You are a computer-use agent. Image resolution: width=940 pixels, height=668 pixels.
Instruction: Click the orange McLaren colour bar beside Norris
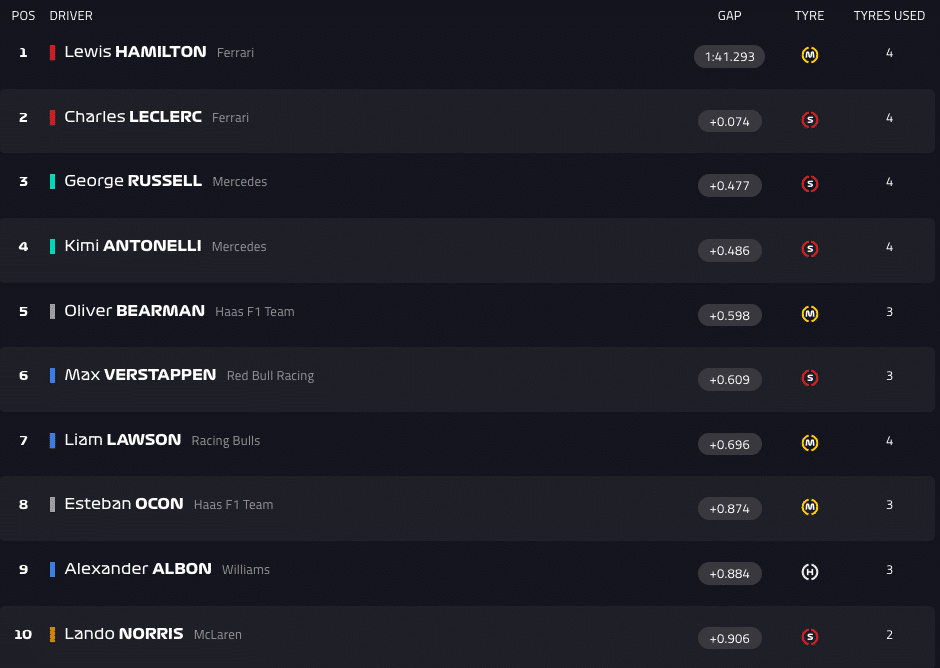coord(52,634)
